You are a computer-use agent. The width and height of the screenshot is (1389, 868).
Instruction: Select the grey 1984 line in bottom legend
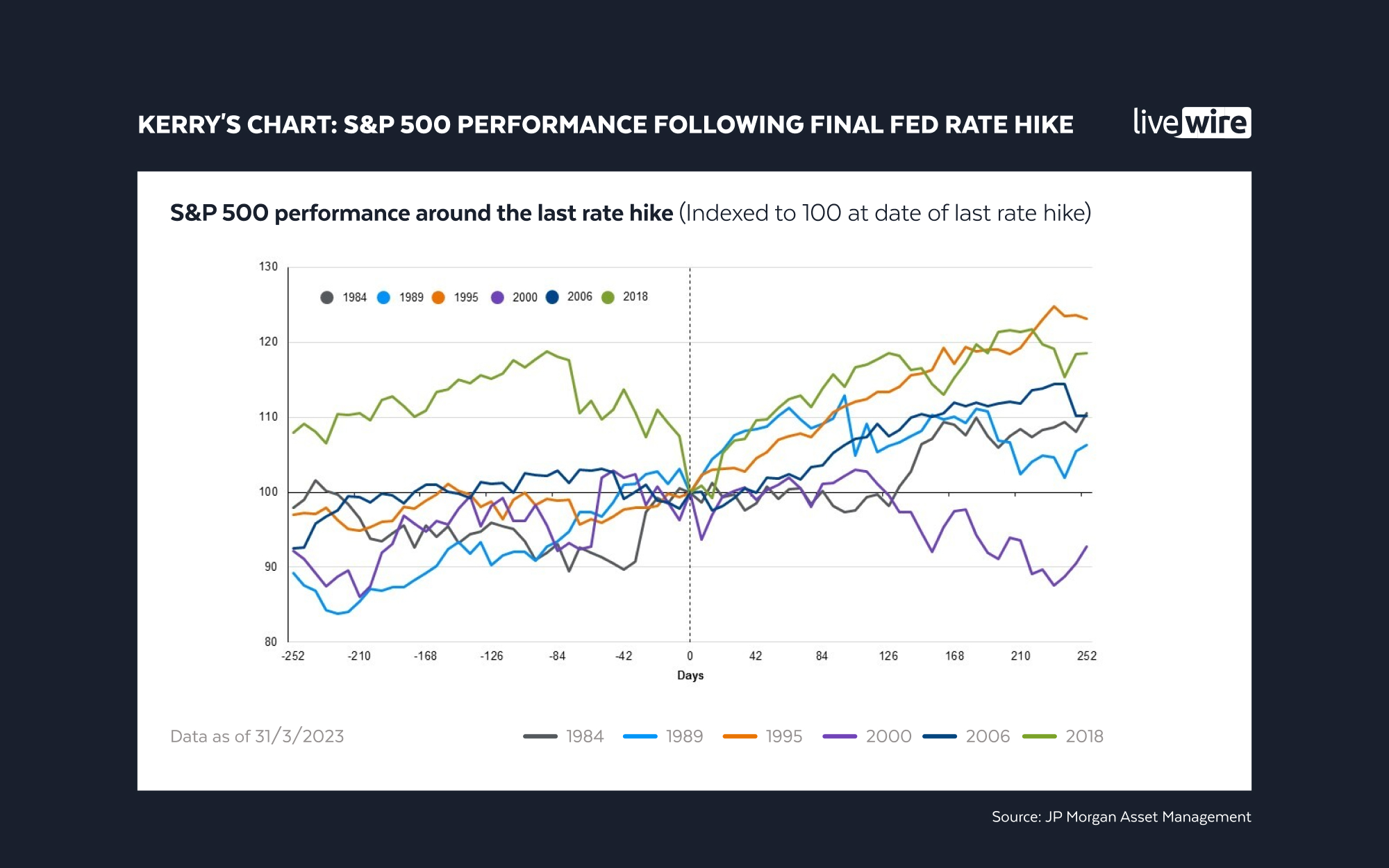pos(540,737)
